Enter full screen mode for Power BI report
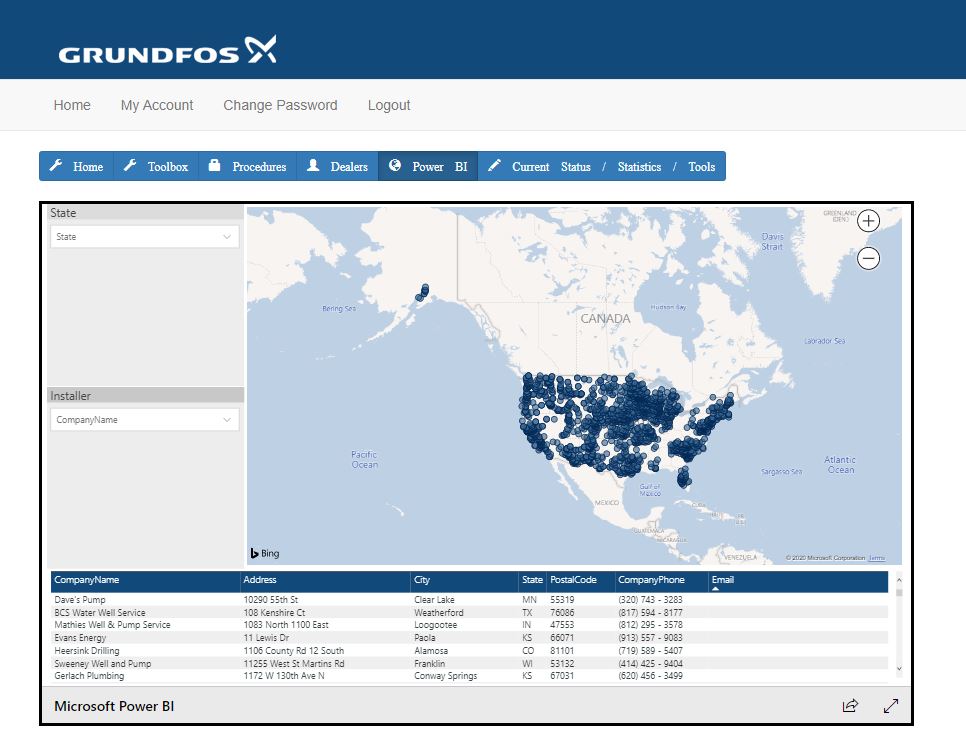The image size is (966, 750). pos(891,706)
